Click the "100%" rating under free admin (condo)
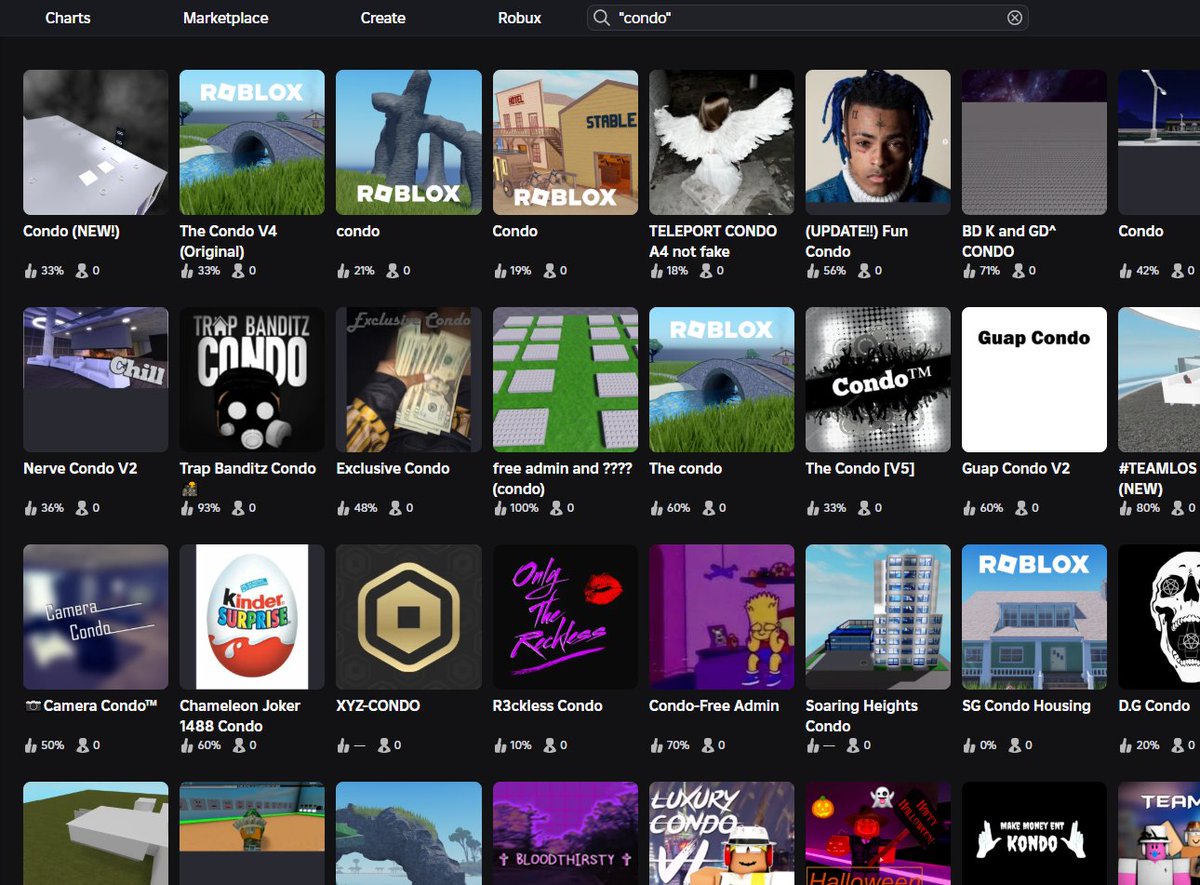This screenshot has width=1200, height=885. [x=524, y=508]
